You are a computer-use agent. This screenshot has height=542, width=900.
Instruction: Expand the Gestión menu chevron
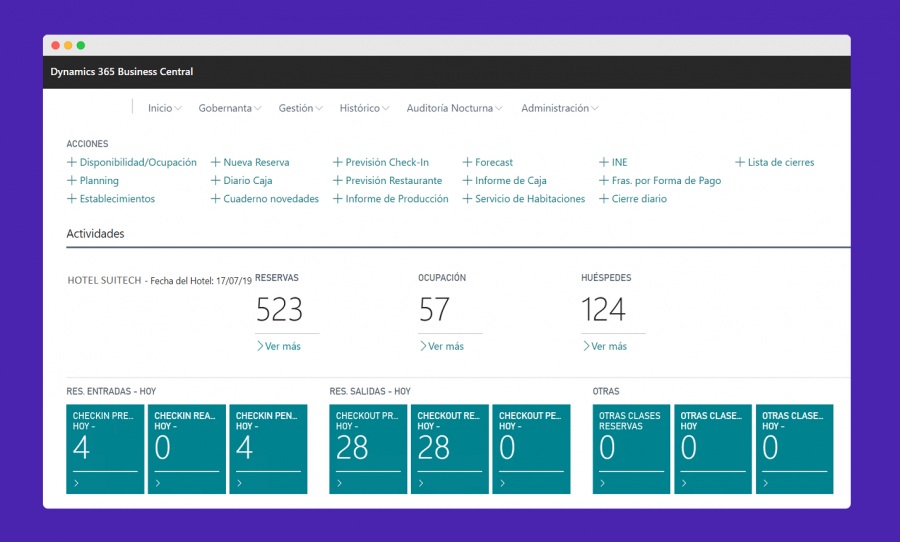coord(319,109)
